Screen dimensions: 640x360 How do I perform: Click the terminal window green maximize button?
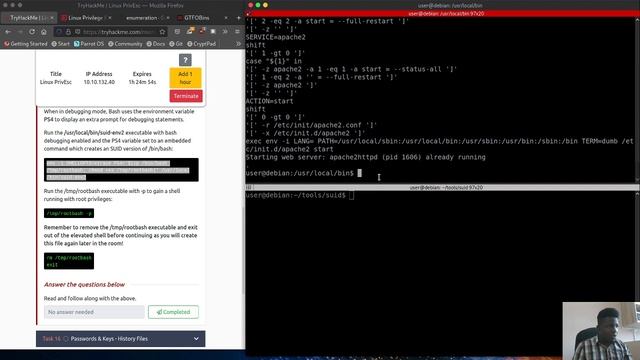(x=258, y=5)
